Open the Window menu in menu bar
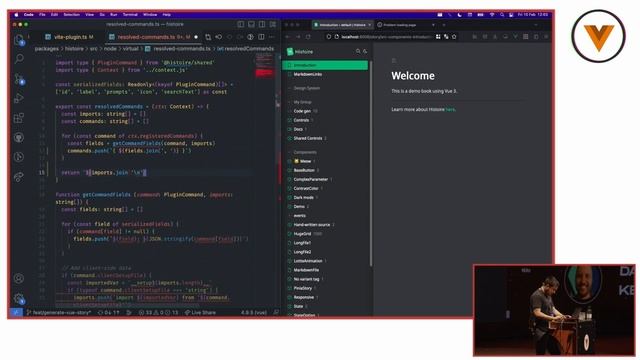Image resolution: width=640 pixels, height=360 pixels. coord(150,15)
